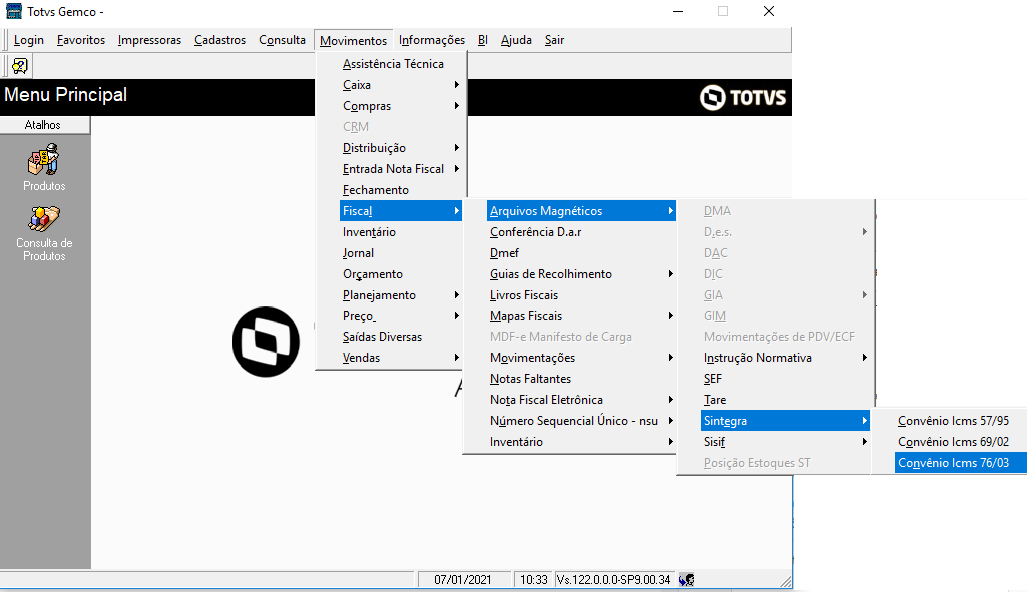Select Inventário in the Movimentos menu

click(401, 231)
